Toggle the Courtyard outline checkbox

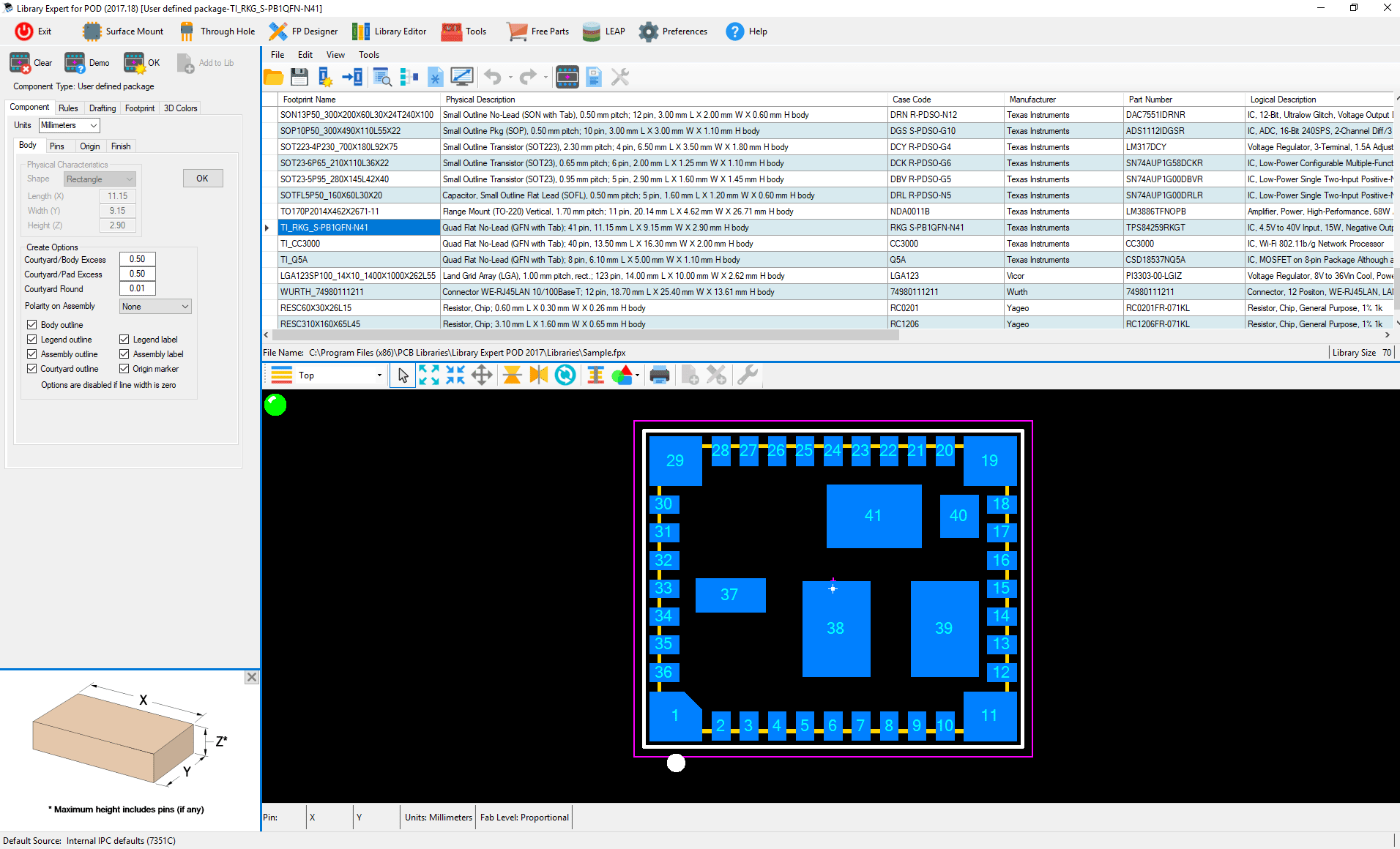tap(31, 369)
